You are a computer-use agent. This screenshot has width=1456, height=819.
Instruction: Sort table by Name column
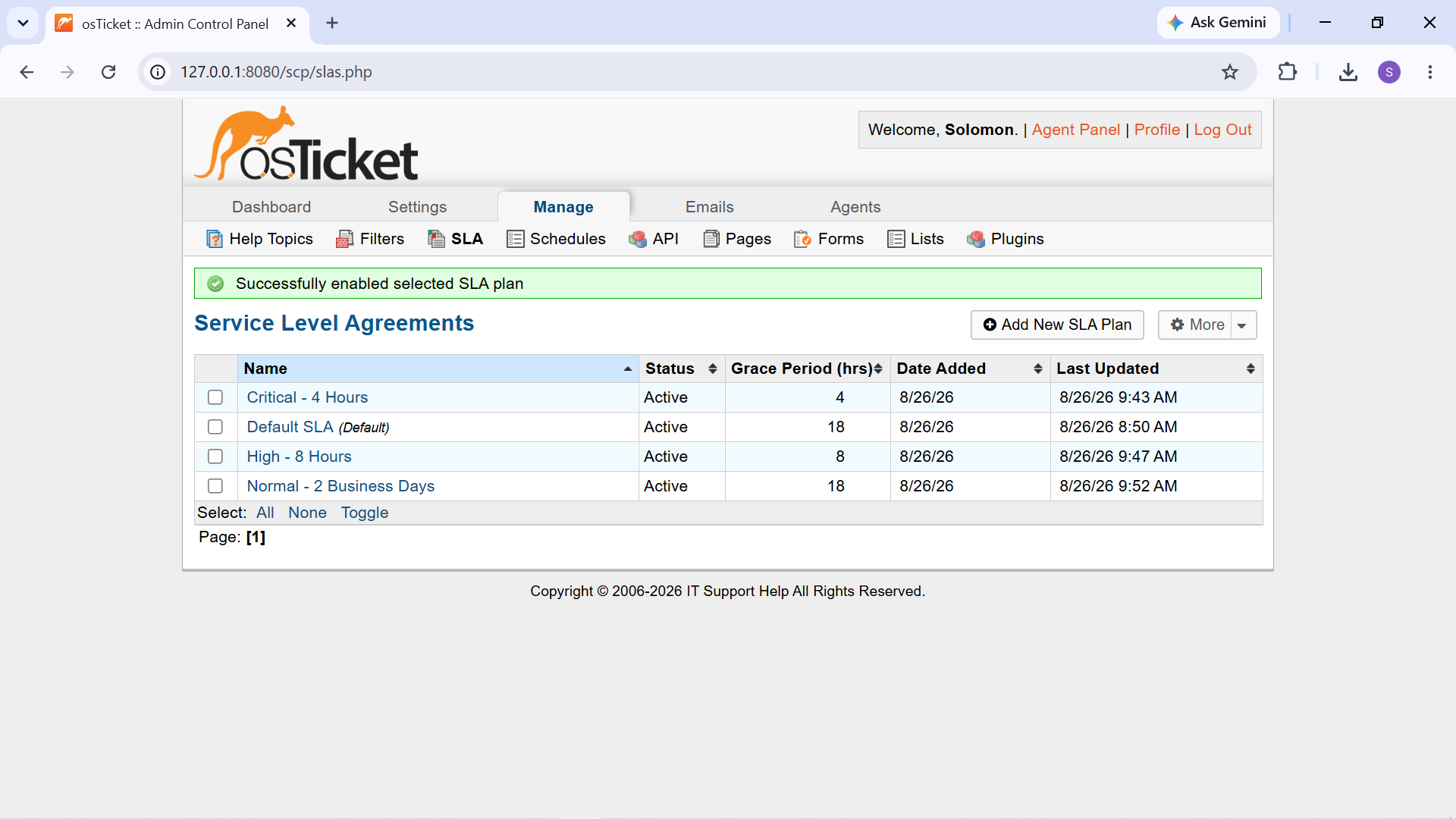[x=438, y=369]
